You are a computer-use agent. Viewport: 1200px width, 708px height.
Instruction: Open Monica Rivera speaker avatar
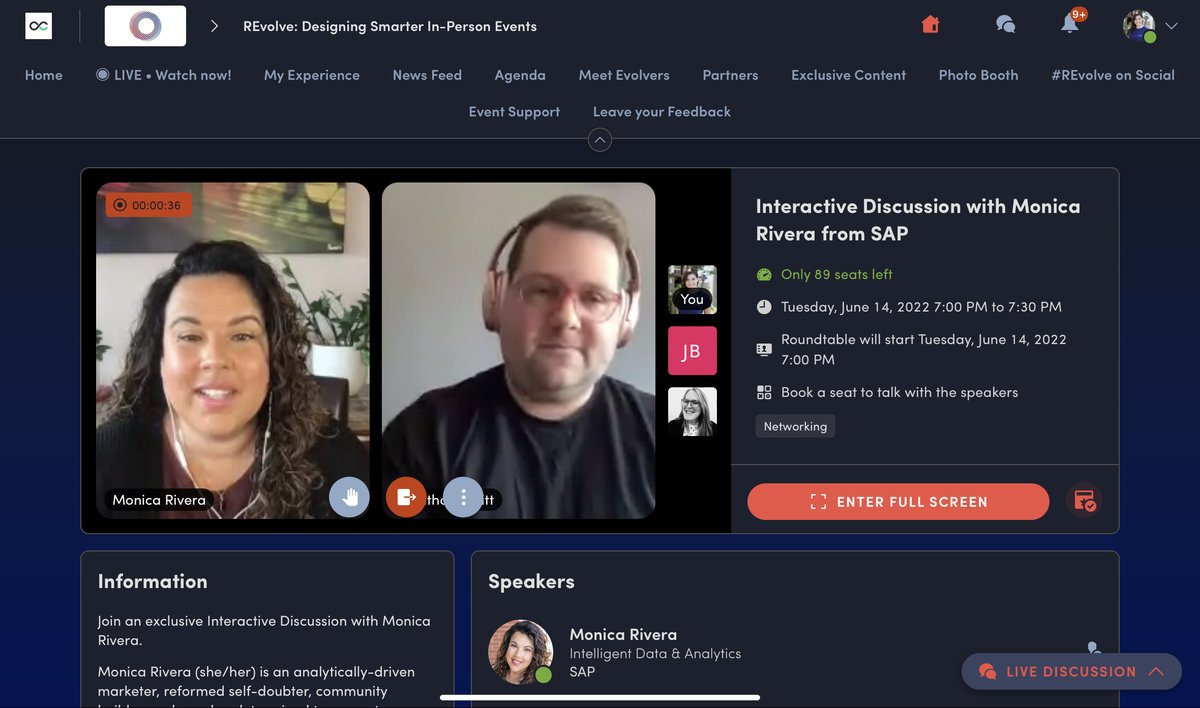click(520, 652)
